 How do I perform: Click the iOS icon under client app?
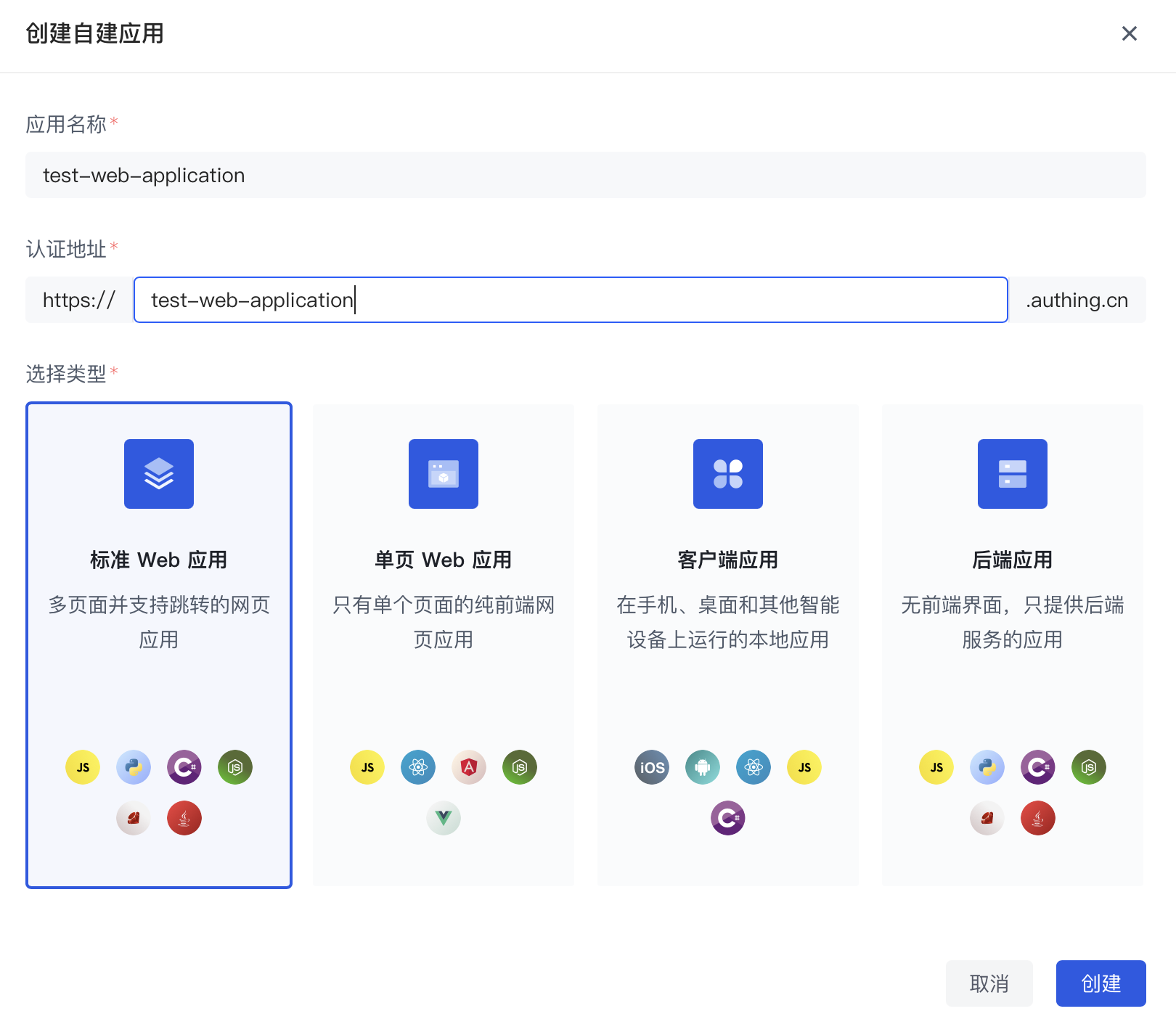652,767
